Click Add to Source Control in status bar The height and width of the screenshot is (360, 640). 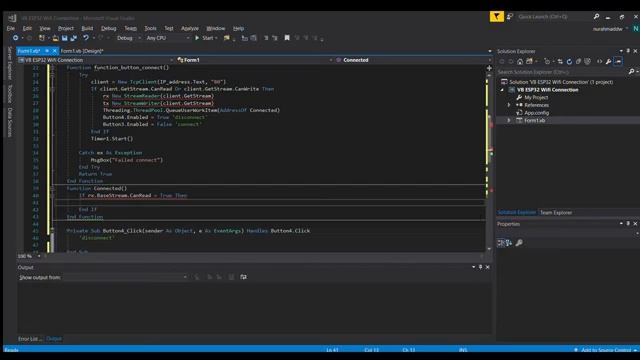[x=606, y=350]
